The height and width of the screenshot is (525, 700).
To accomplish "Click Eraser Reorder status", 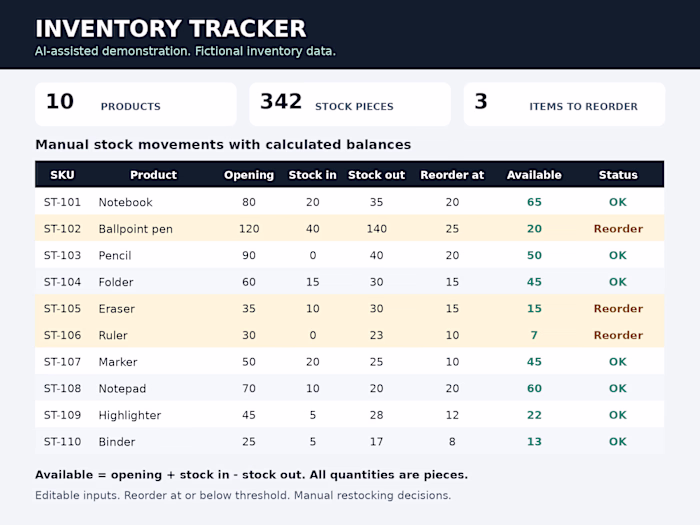I will point(618,308).
